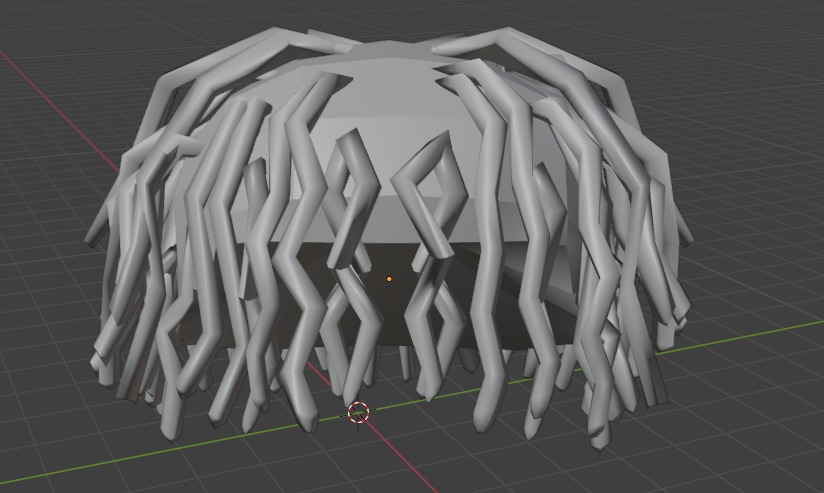Click the red-white striped 3D cursor
Viewport: 824px width, 493px height.
(x=358, y=412)
